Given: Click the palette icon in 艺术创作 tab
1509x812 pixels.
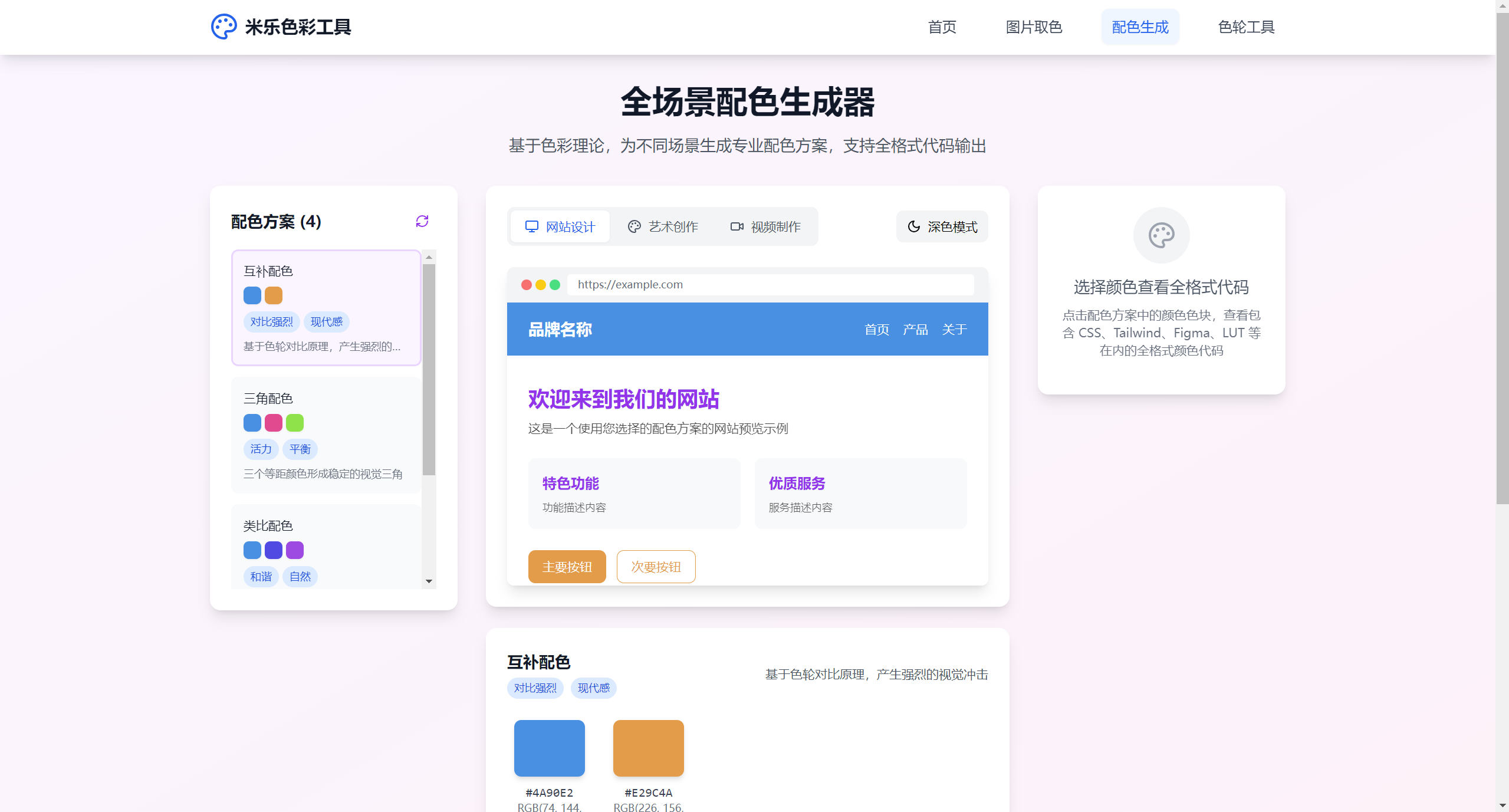Looking at the screenshot, I should [x=634, y=226].
